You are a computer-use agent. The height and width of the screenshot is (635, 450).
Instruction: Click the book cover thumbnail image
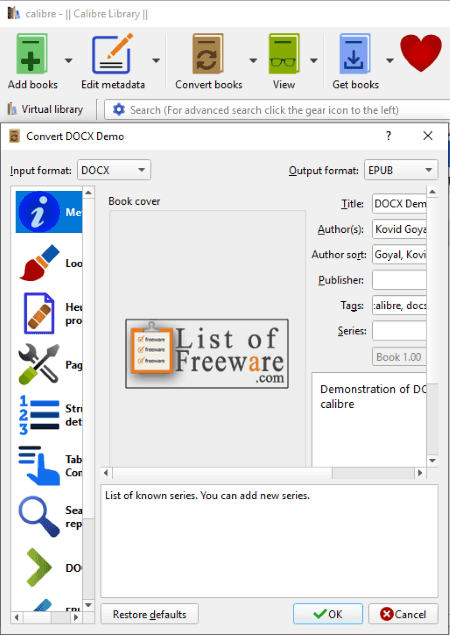[x=207, y=354]
